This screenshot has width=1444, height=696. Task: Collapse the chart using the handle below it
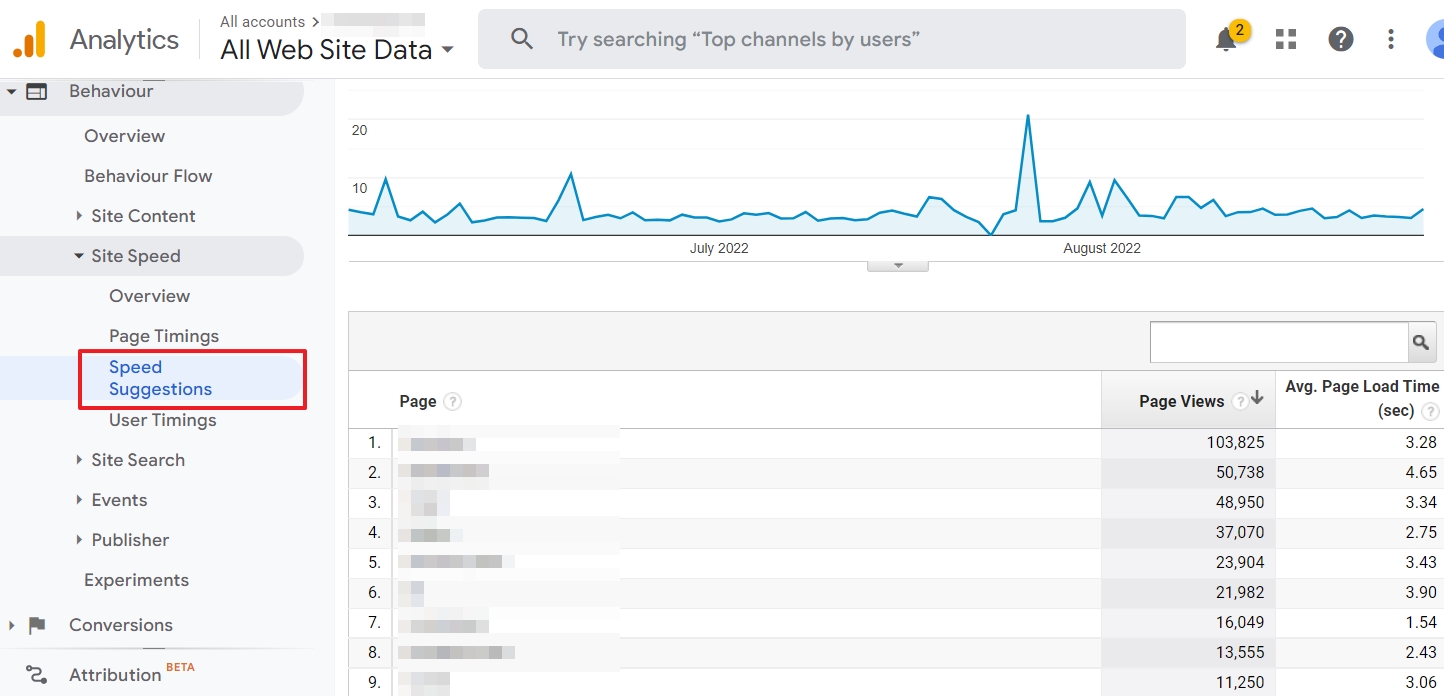(x=897, y=265)
